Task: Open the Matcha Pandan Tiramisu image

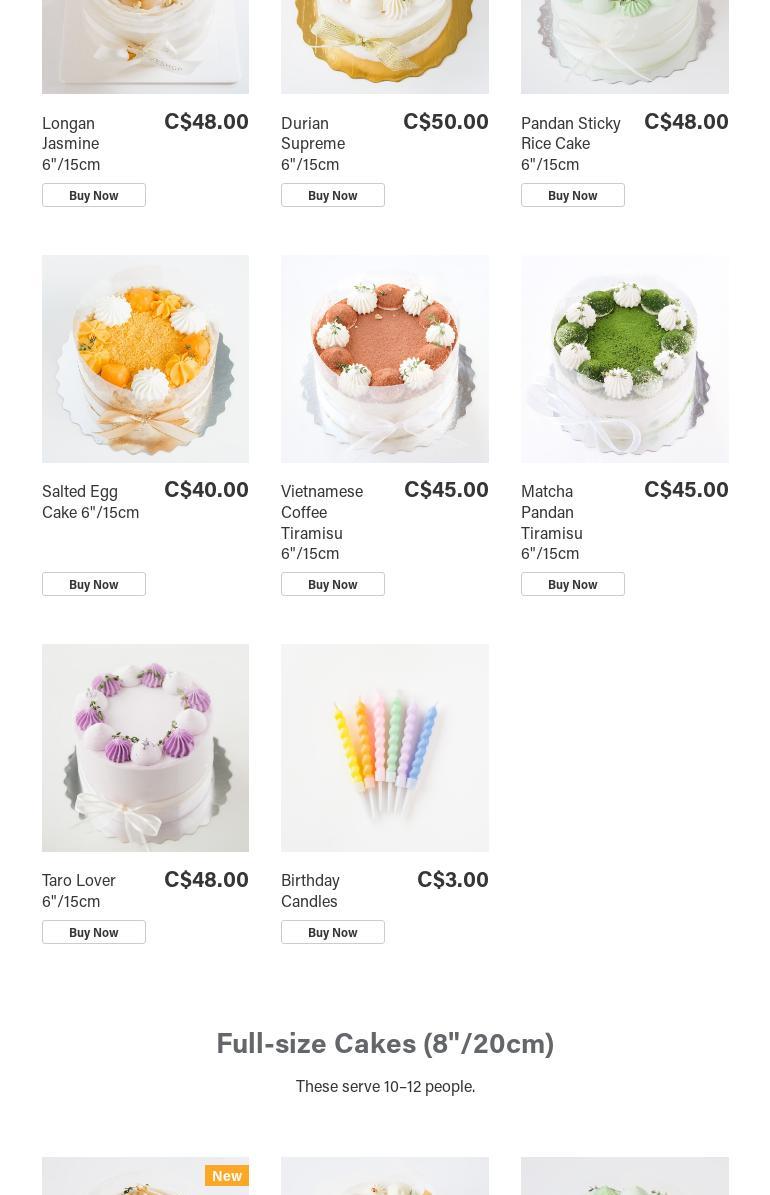Action: pos(625,359)
